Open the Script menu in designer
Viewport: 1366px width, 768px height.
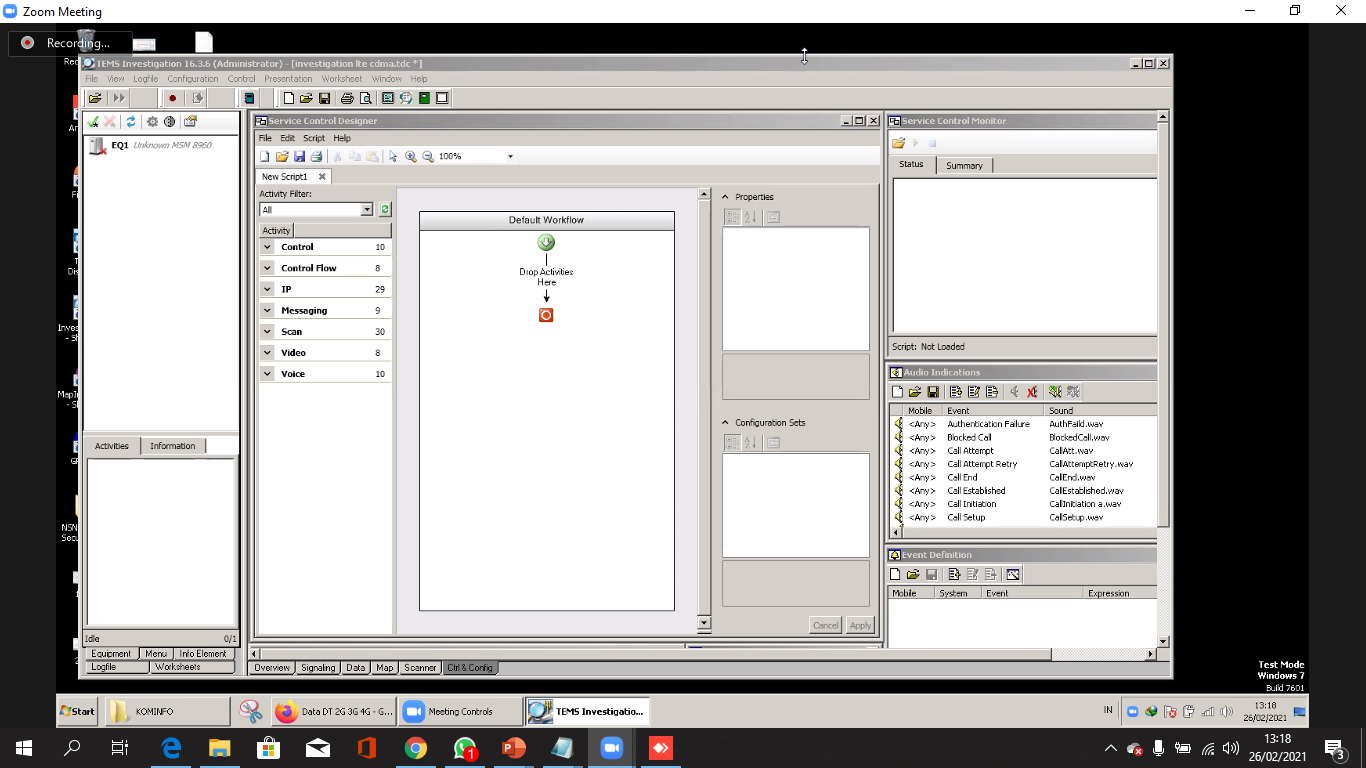pyautogui.click(x=314, y=138)
